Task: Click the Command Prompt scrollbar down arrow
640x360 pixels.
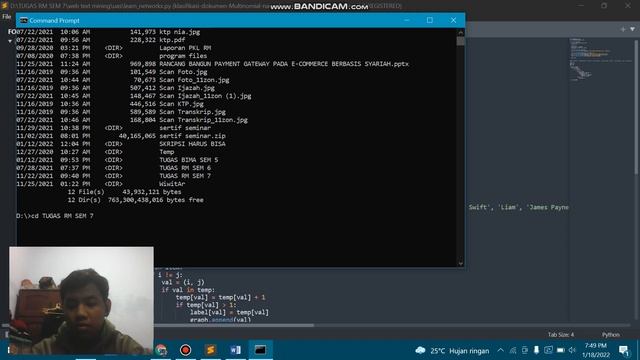Action: [461, 263]
